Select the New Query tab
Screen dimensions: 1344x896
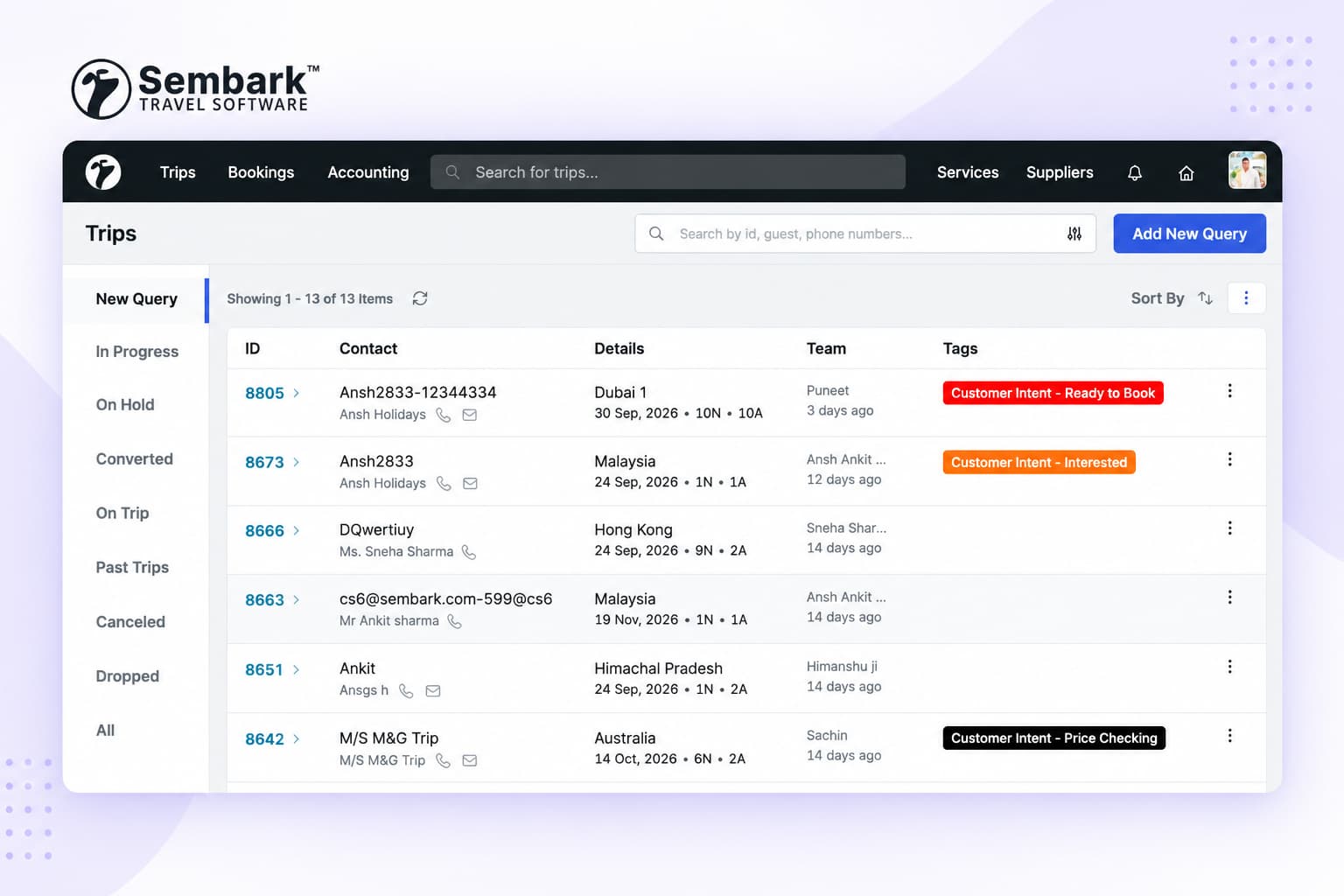[136, 299]
